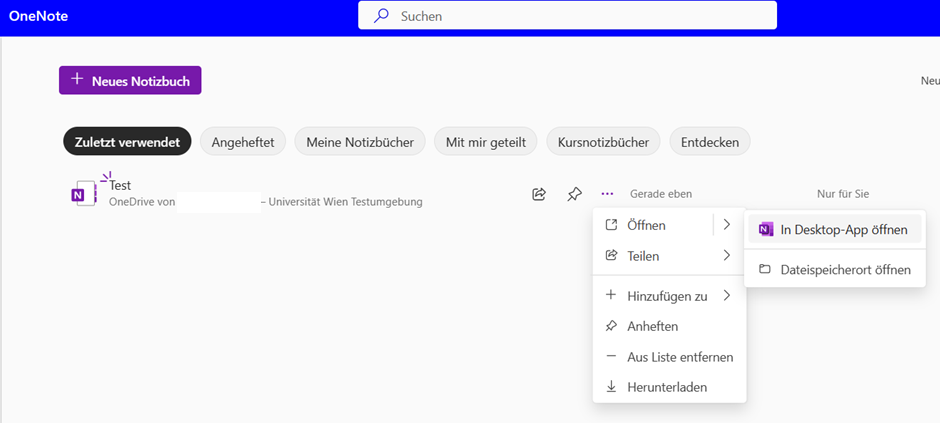Viewport: 940px width, 423px height.
Task: Click the three-dot more options icon
Action: (607, 194)
